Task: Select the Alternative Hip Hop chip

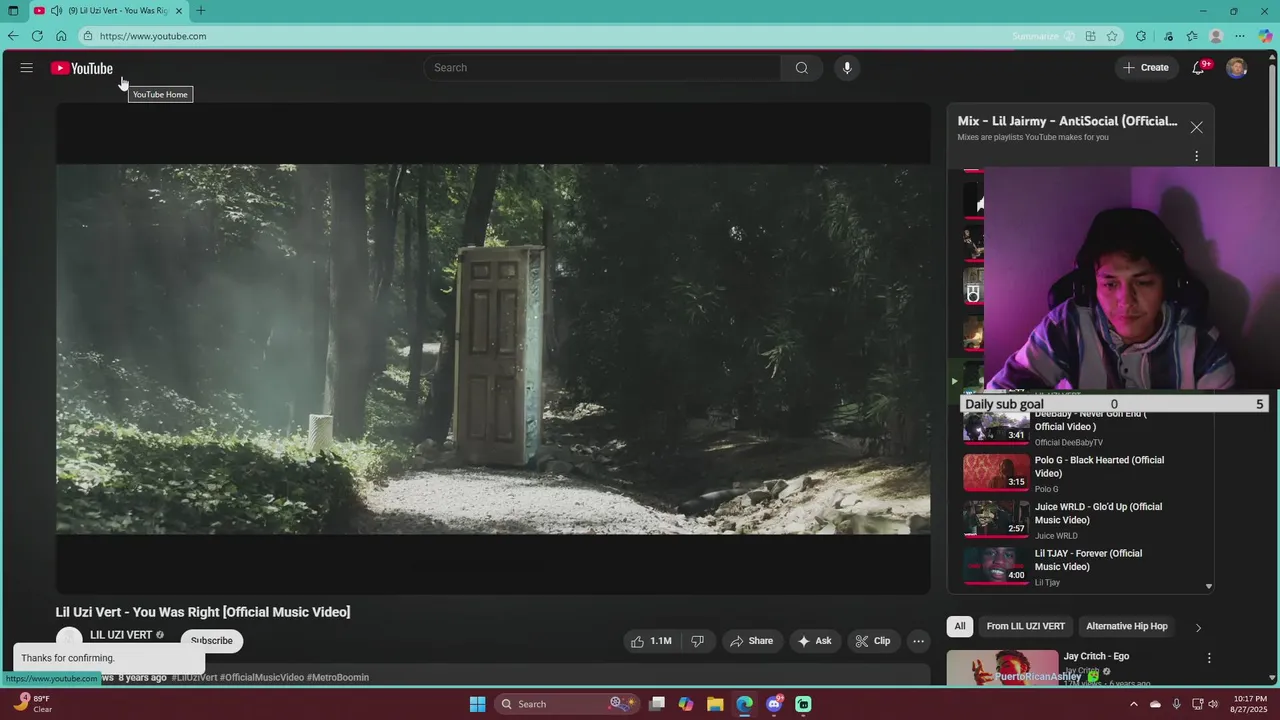Action: click(x=1127, y=626)
